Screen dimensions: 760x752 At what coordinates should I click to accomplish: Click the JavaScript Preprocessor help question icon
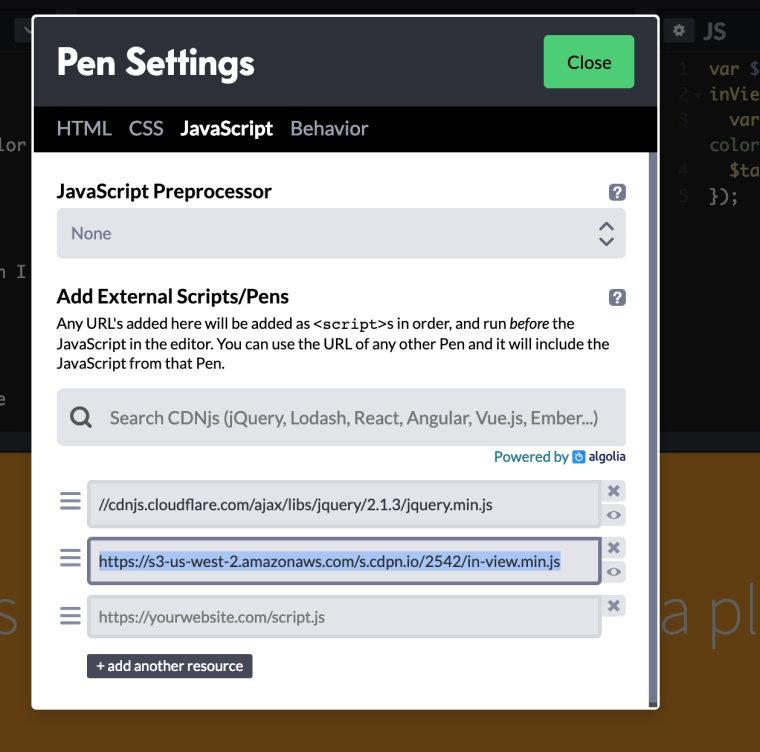(617, 193)
